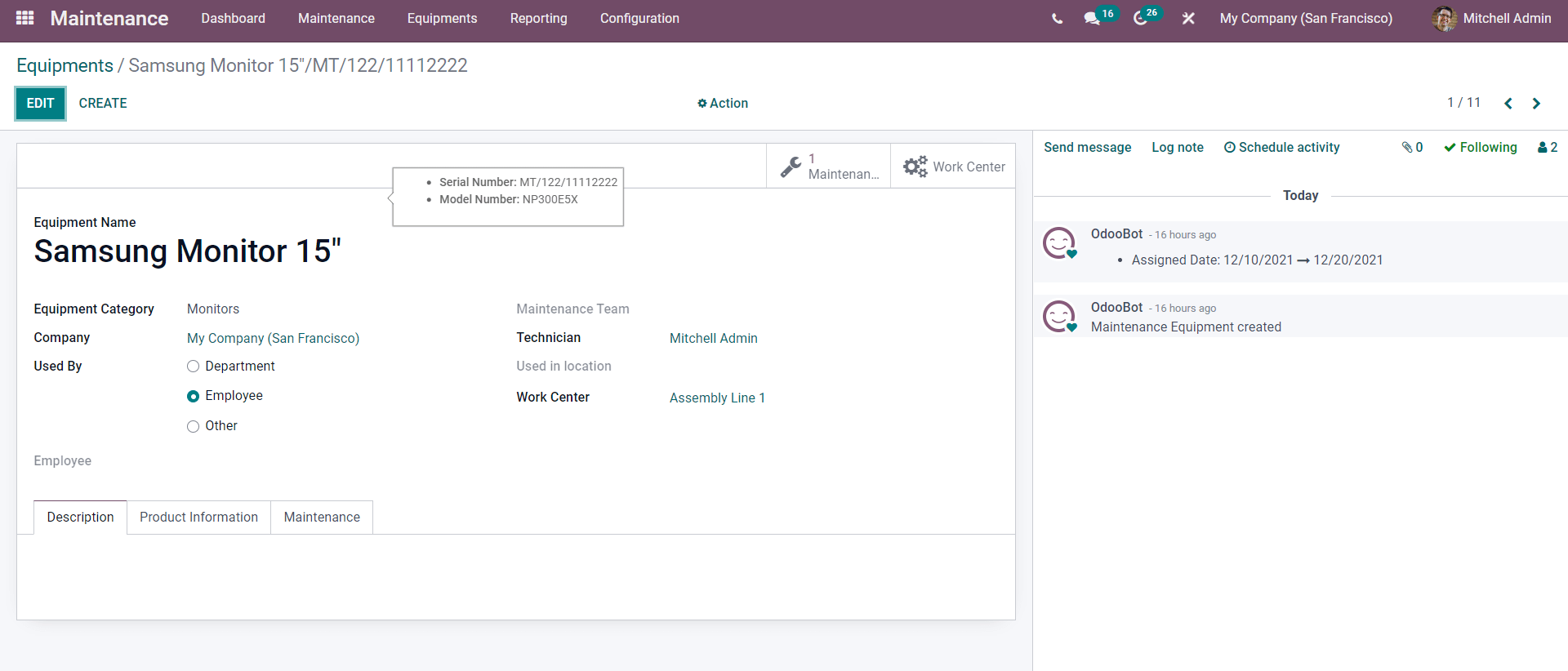Open Mitchell Admin user avatar
The image size is (1568, 671).
pos(1445,19)
